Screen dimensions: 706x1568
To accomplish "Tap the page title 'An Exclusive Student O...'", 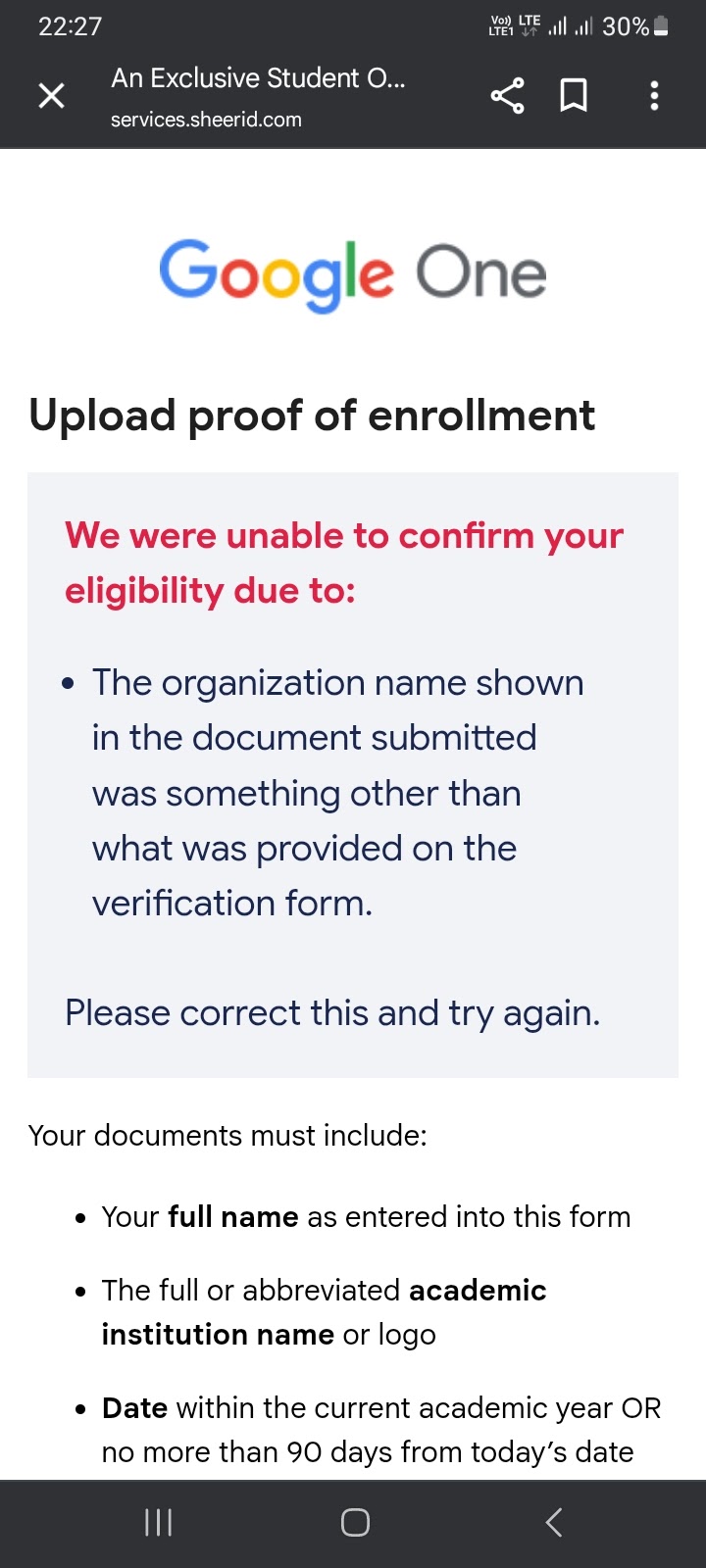I will tap(258, 78).
